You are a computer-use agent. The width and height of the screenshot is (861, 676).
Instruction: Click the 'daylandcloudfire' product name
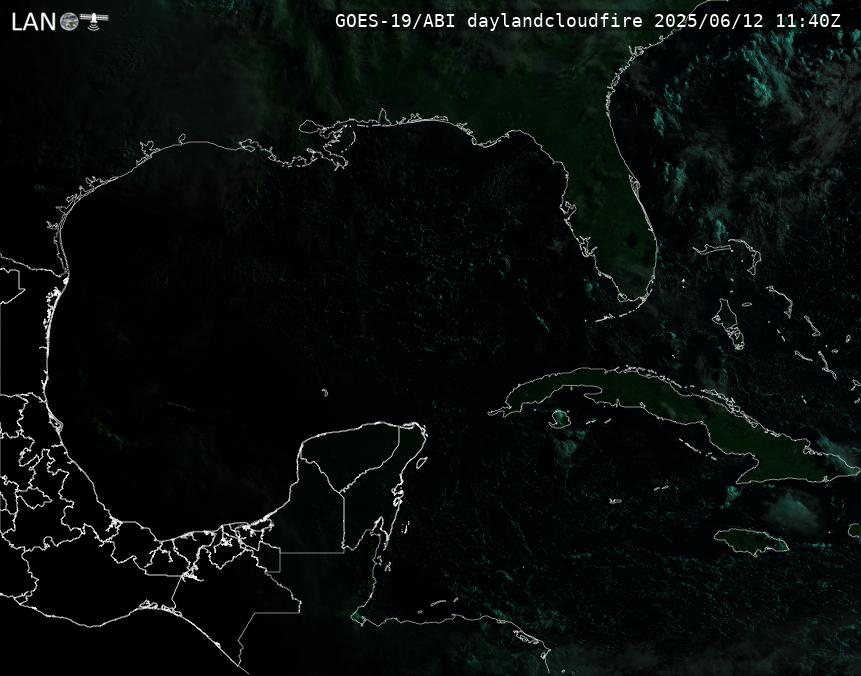coord(555,21)
